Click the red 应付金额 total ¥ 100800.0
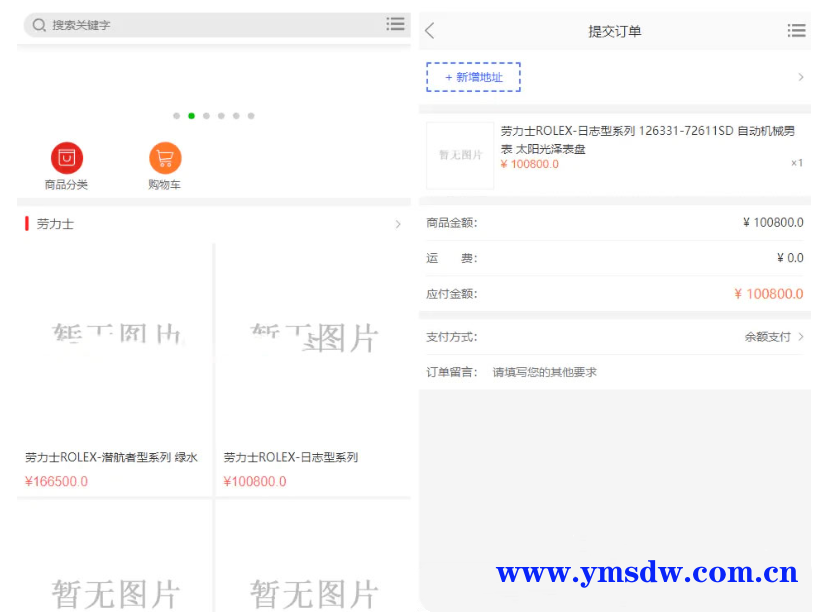This screenshot has width=822, height=612. [x=769, y=294]
